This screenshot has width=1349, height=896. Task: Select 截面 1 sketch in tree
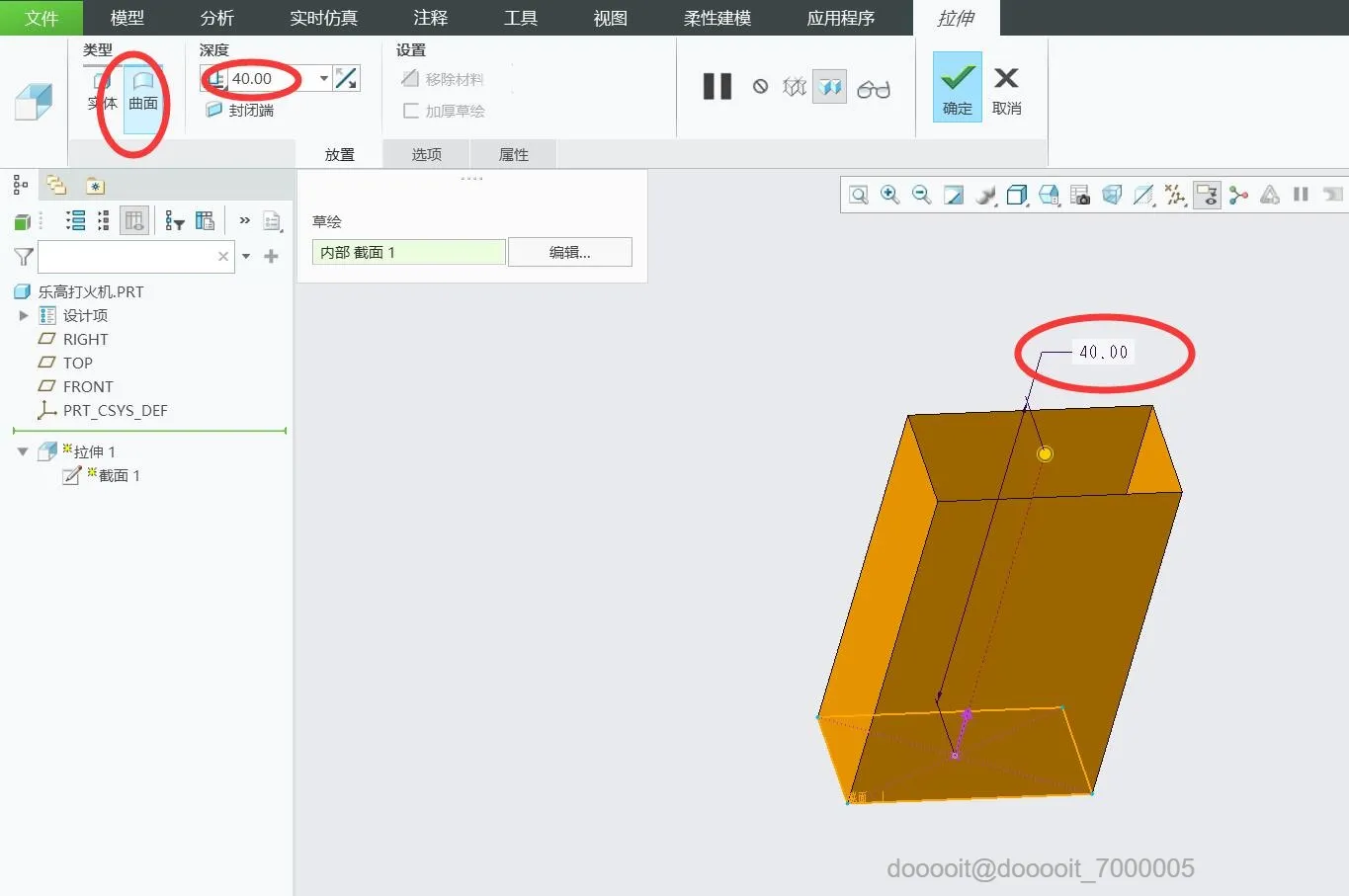pos(119,475)
